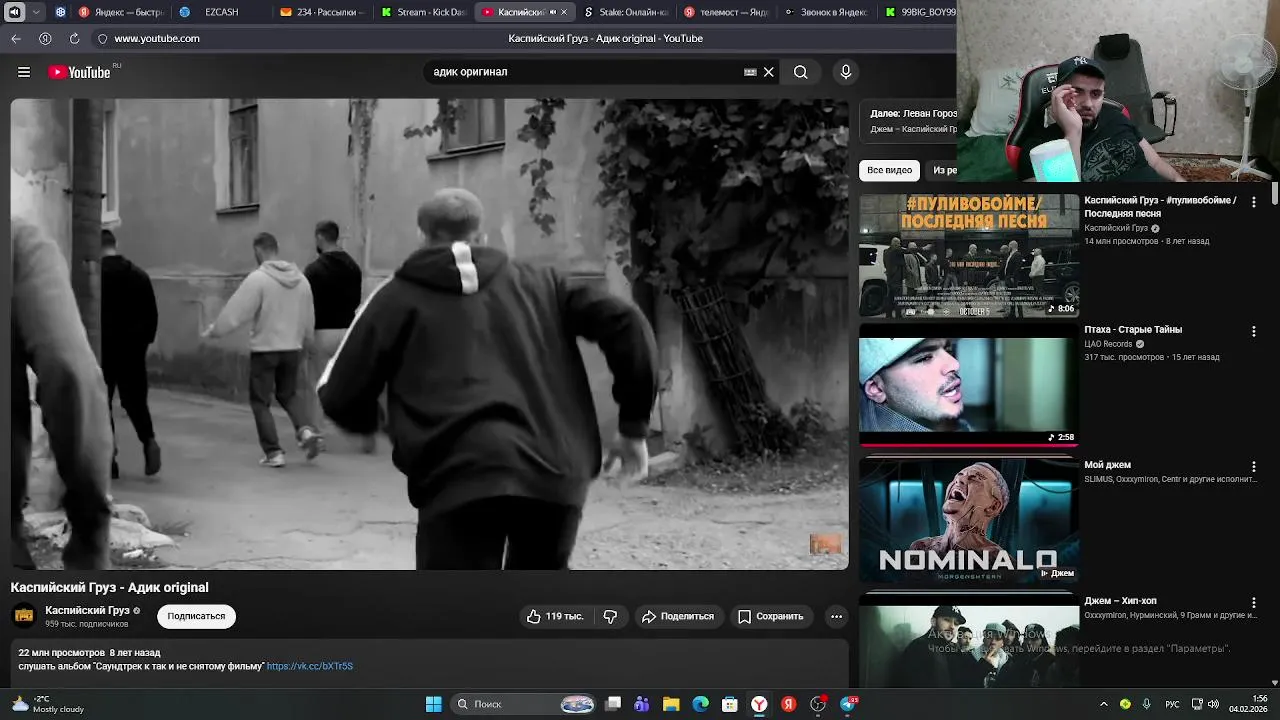
Task: Show hidden system tray icons chevron
Action: (1104, 704)
